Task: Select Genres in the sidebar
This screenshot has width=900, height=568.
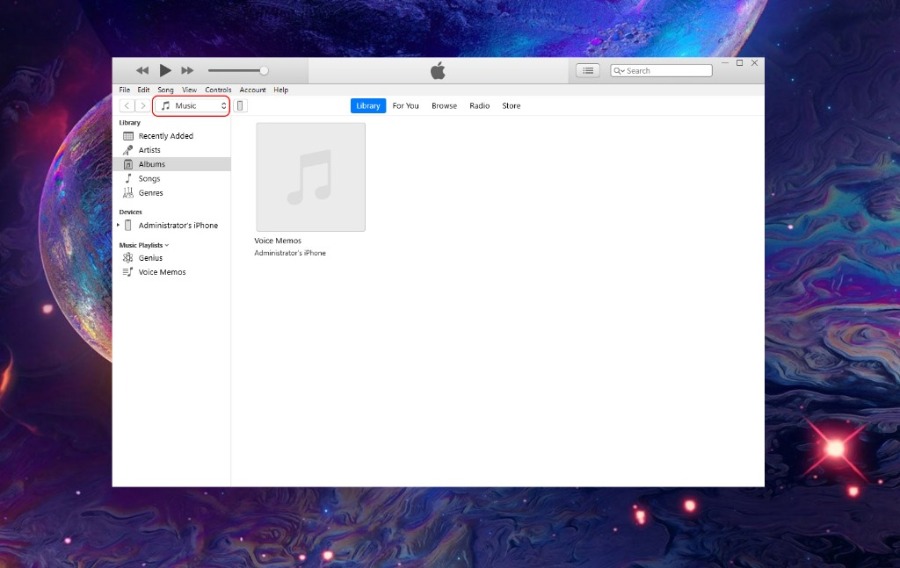Action: tap(172, 193)
